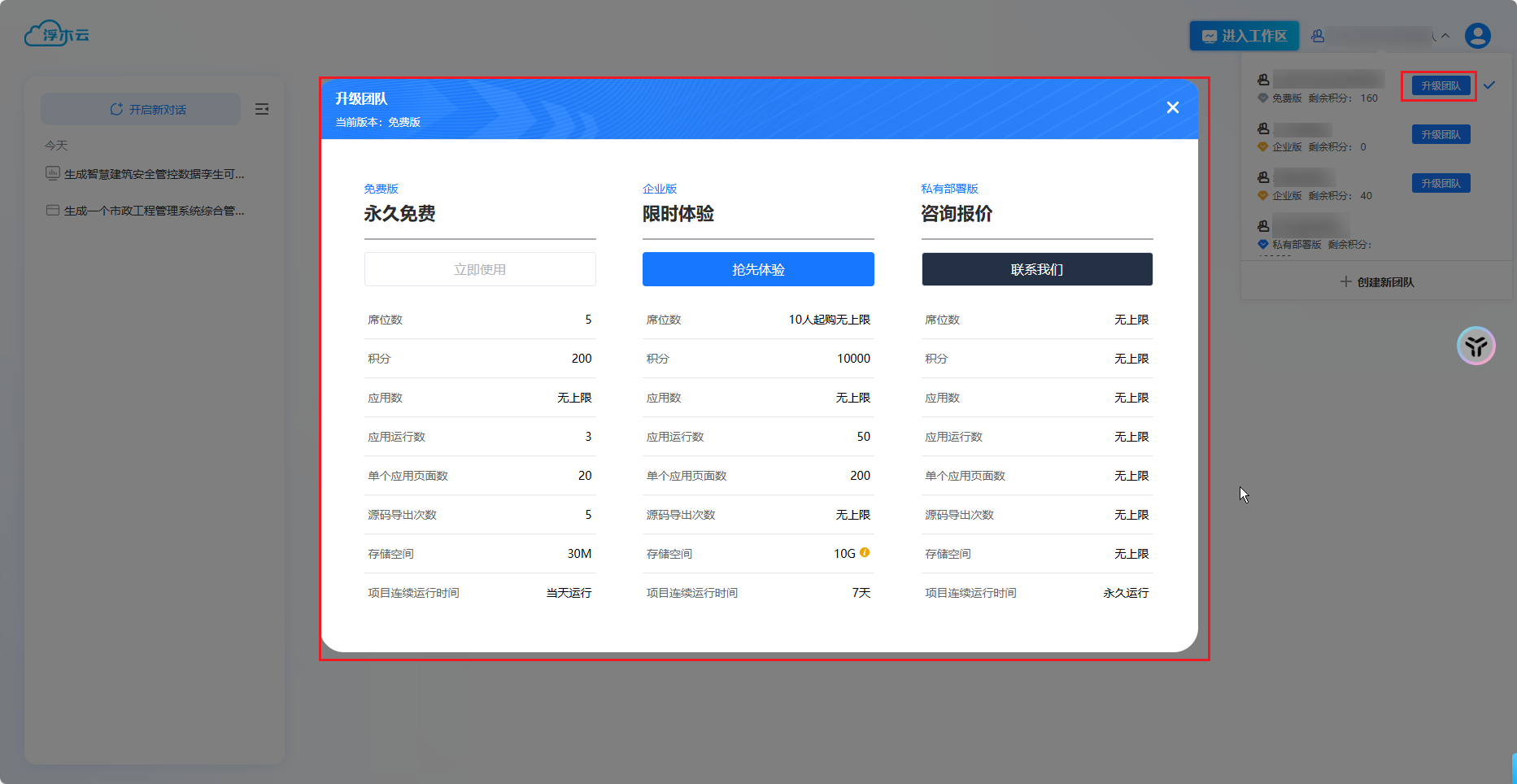This screenshot has width=1517, height=784.
Task: Close the 升级团队 dialog
Action: (x=1172, y=107)
